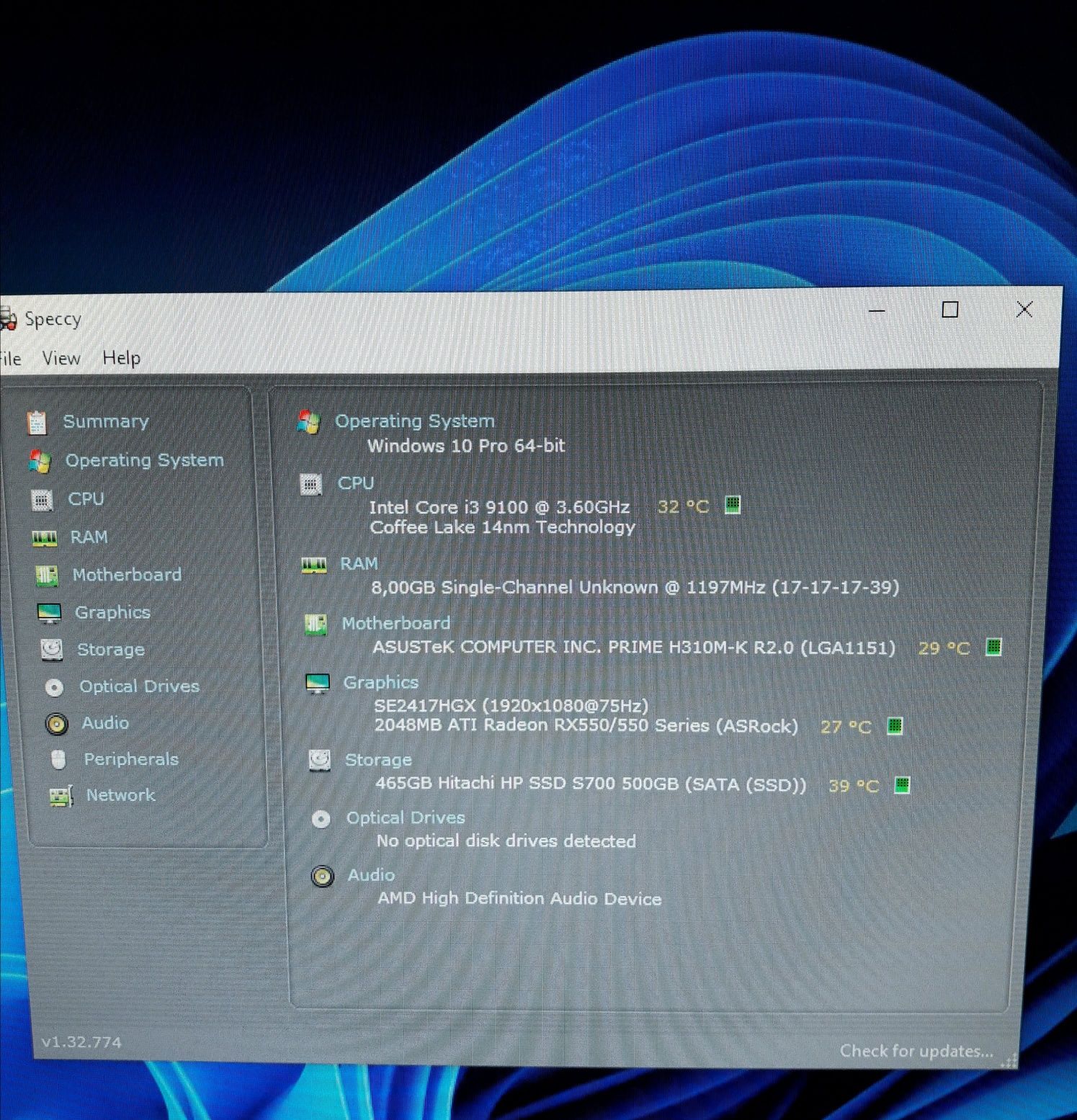1077x1120 pixels.
Task: Click the RAM heading link in summary
Action: pyautogui.click(x=359, y=564)
